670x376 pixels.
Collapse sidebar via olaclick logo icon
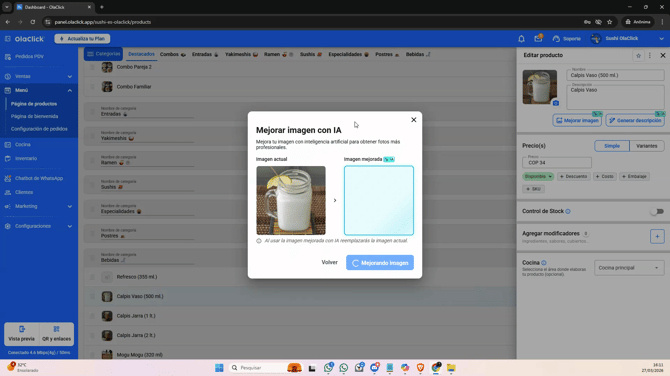tap(8, 39)
